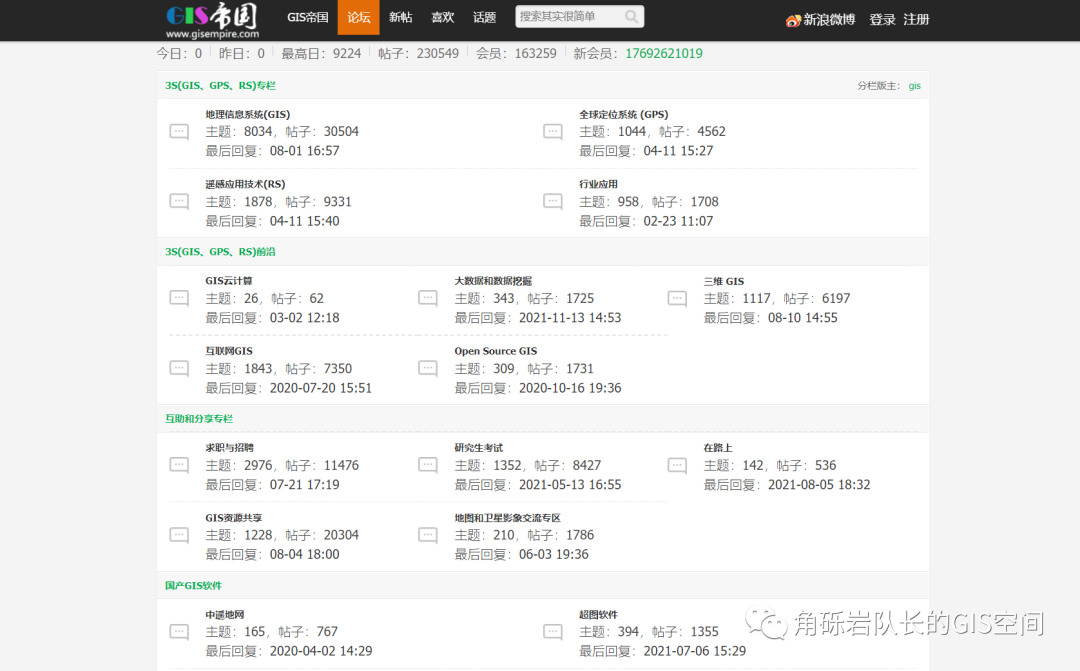Click the forum icon next to 地理信息系统(GIS)
Image resolution: width=1080 pixels, height=671 pixels.
coord(179,131)
